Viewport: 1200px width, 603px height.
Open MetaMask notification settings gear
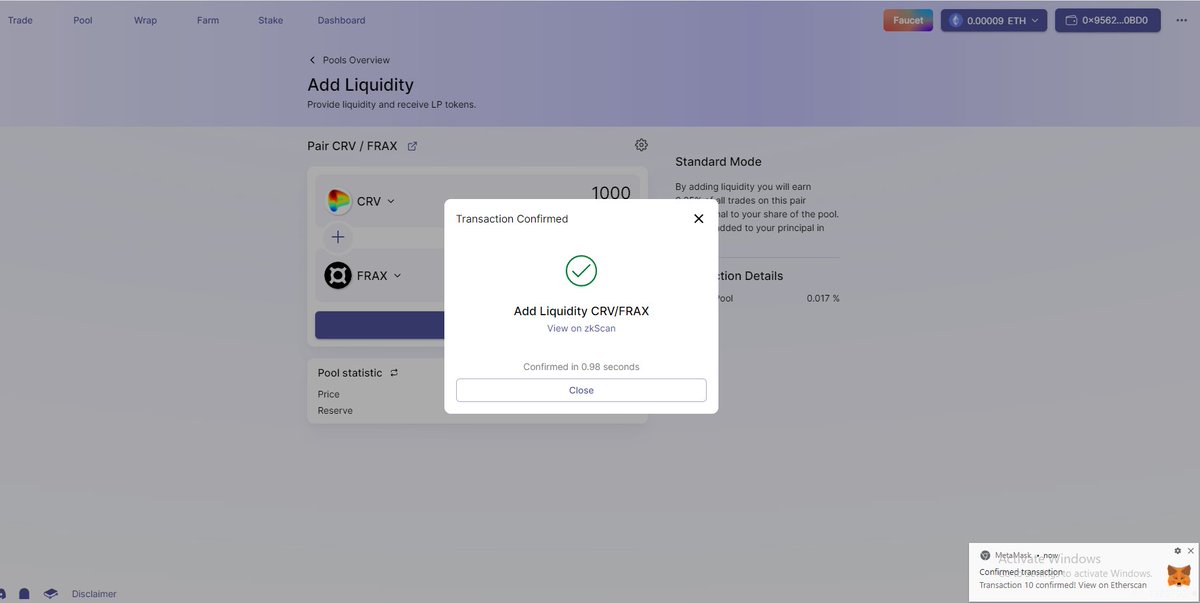1177,551
